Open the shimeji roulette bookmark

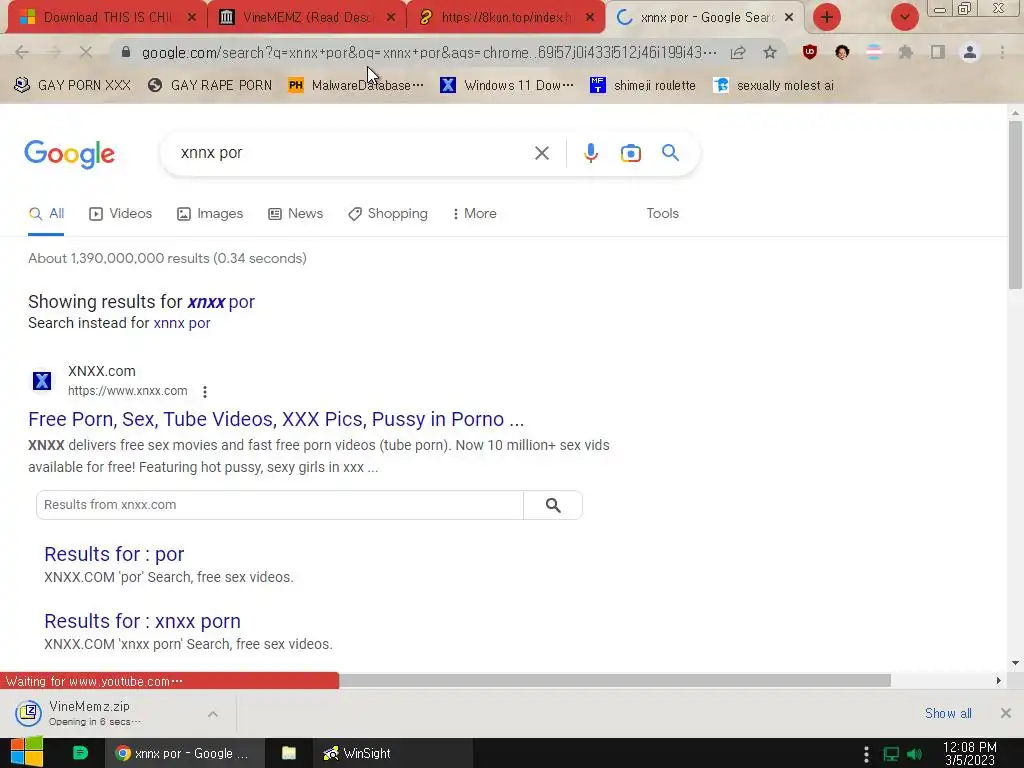pyautogui.click(x=643, y=85)
